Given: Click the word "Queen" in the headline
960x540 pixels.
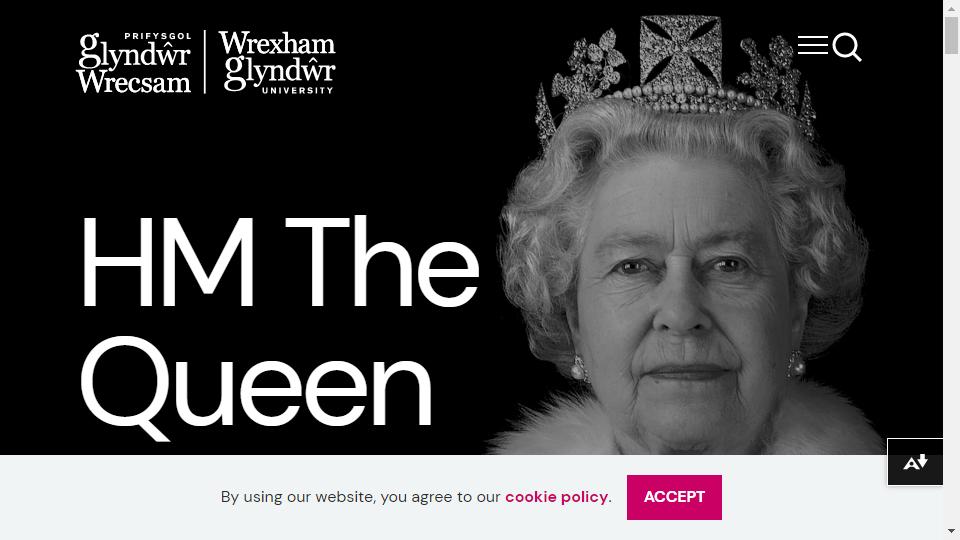Looking at the screenshot, I should click(x=256, y=384).
